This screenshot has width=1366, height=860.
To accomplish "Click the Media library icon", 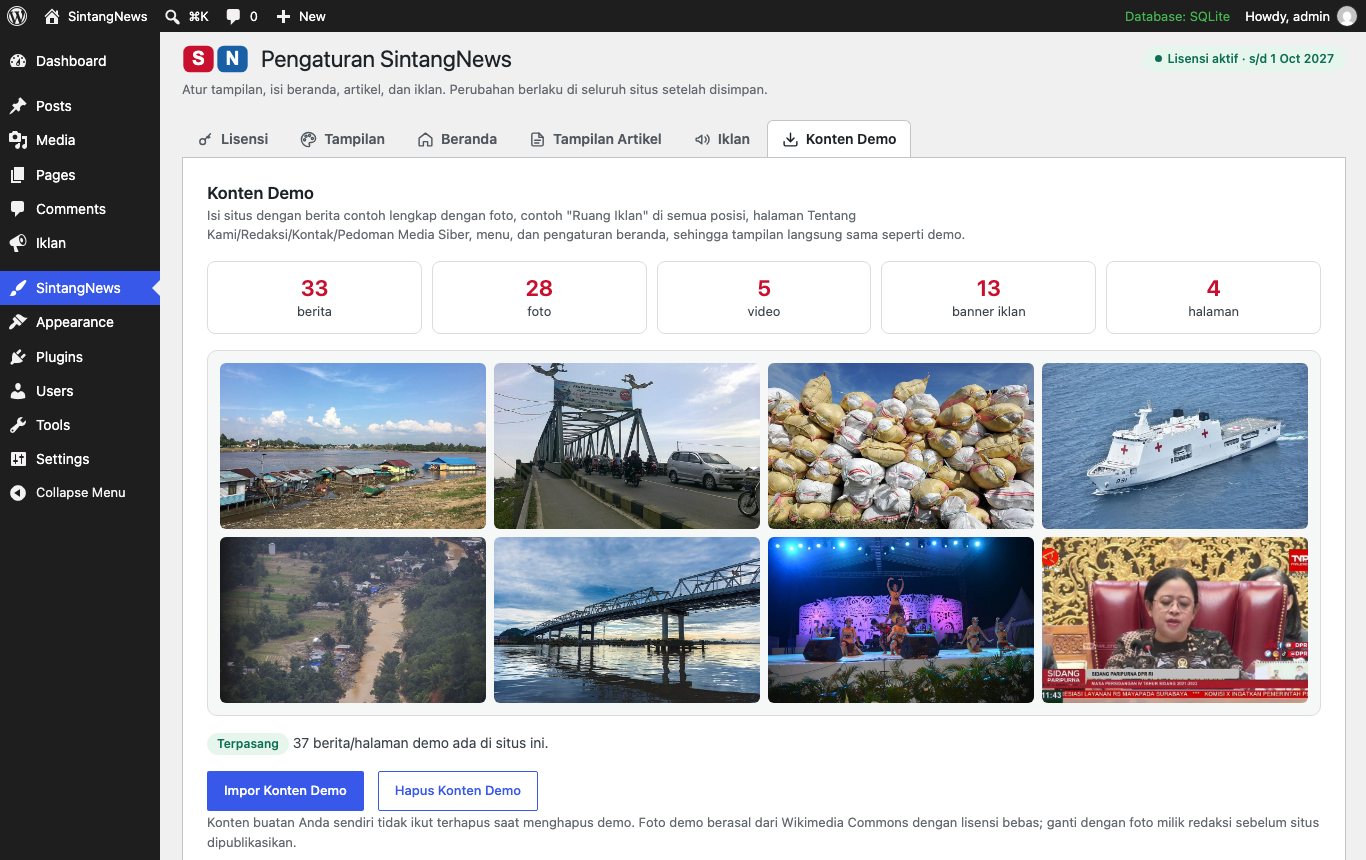I will (x=18, y=140).
